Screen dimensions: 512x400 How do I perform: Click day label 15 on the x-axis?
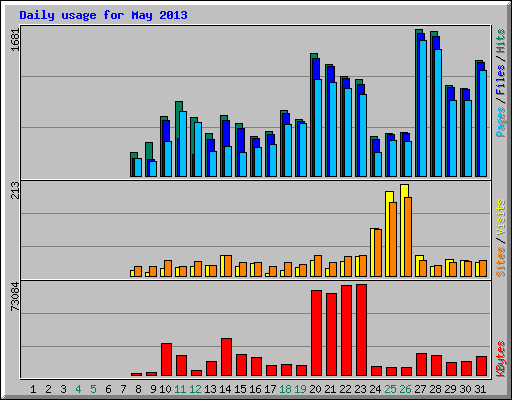click(x=240, y=389)
